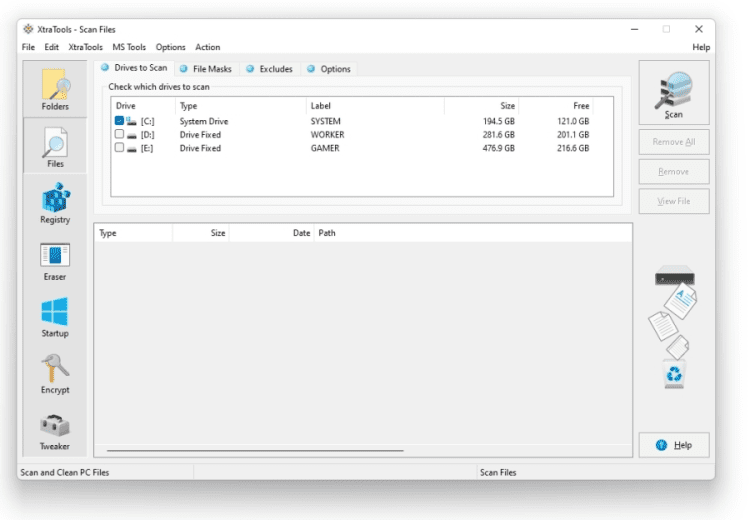Sort drives by the Free column header

coord(556,106)
